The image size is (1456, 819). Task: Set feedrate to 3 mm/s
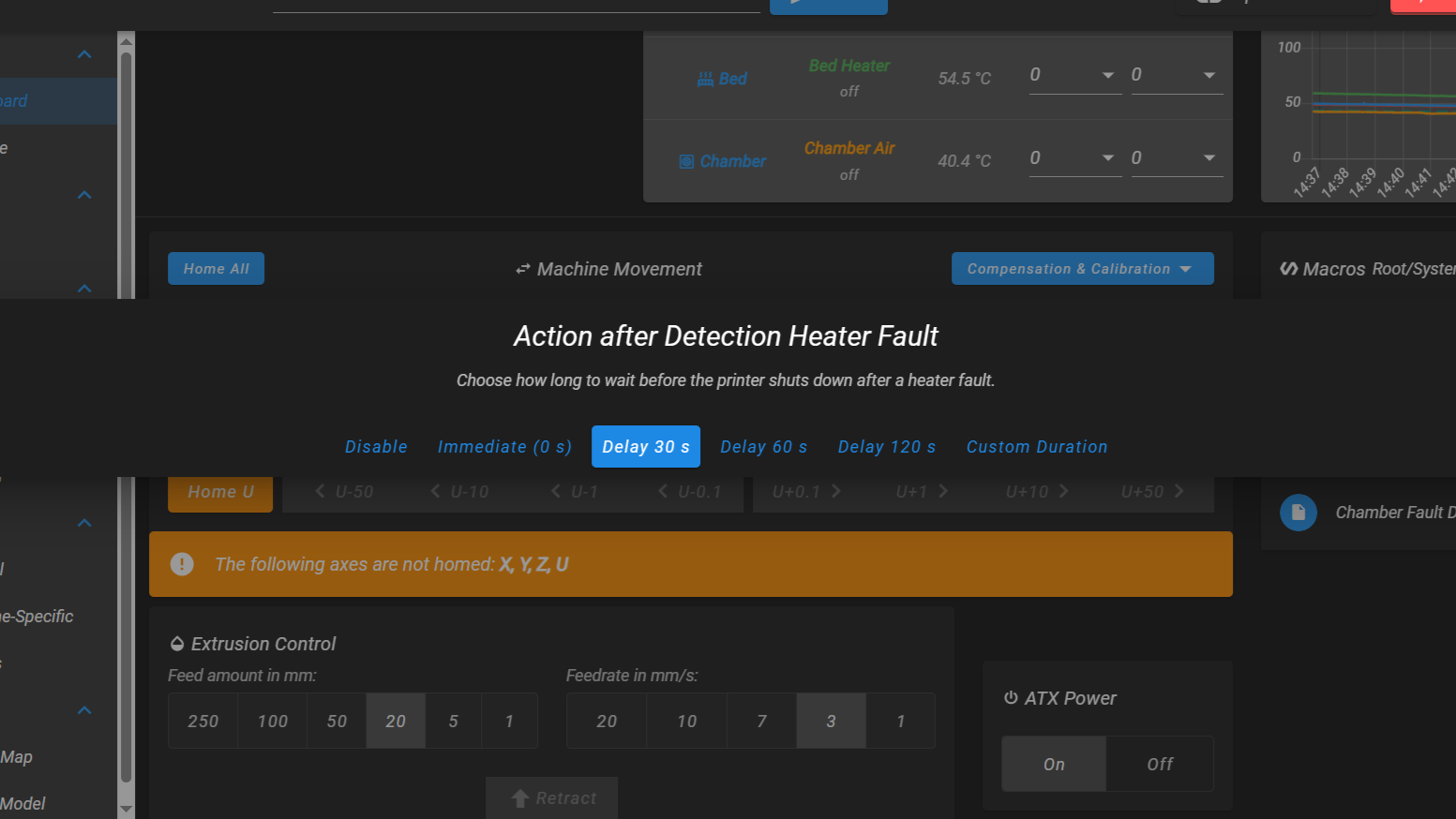point(831,721)
